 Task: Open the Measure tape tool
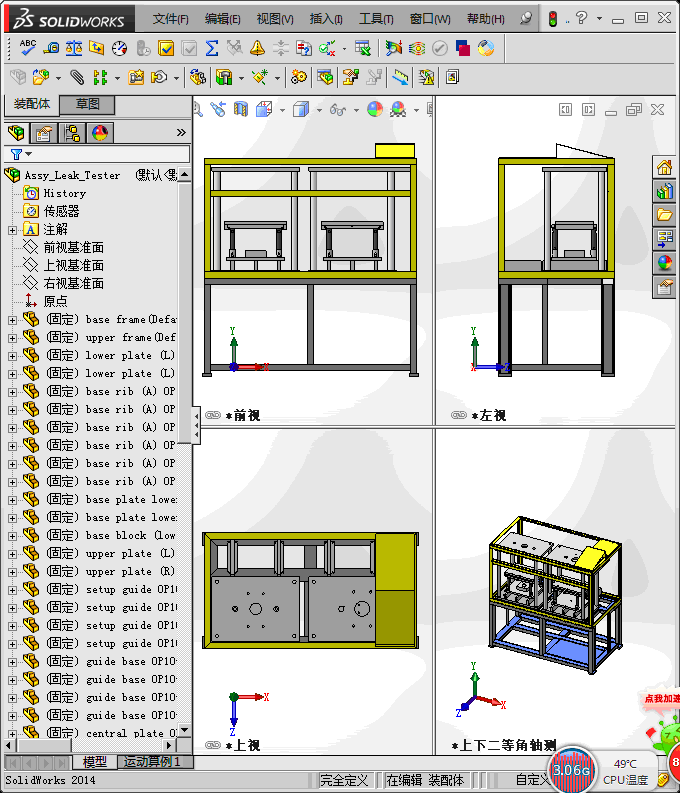[x=51, y=48]
